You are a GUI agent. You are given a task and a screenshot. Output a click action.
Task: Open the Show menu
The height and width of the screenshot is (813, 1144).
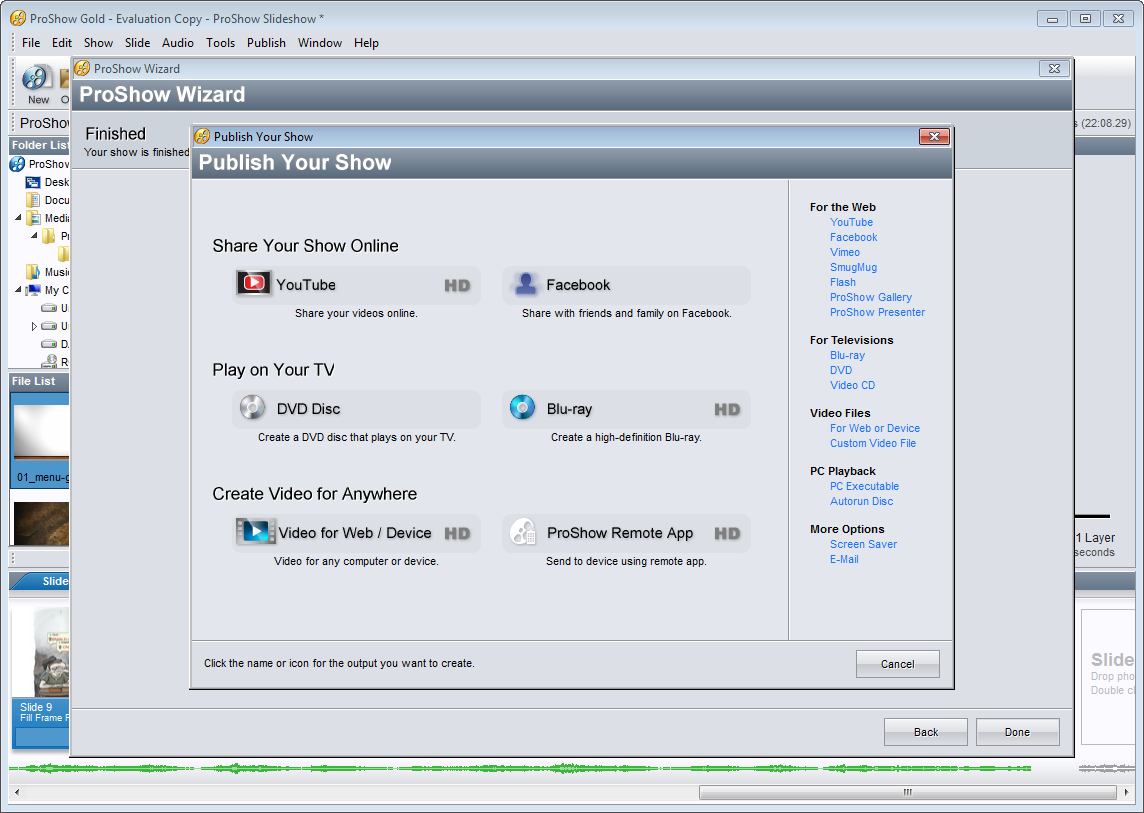coord(98,43)
